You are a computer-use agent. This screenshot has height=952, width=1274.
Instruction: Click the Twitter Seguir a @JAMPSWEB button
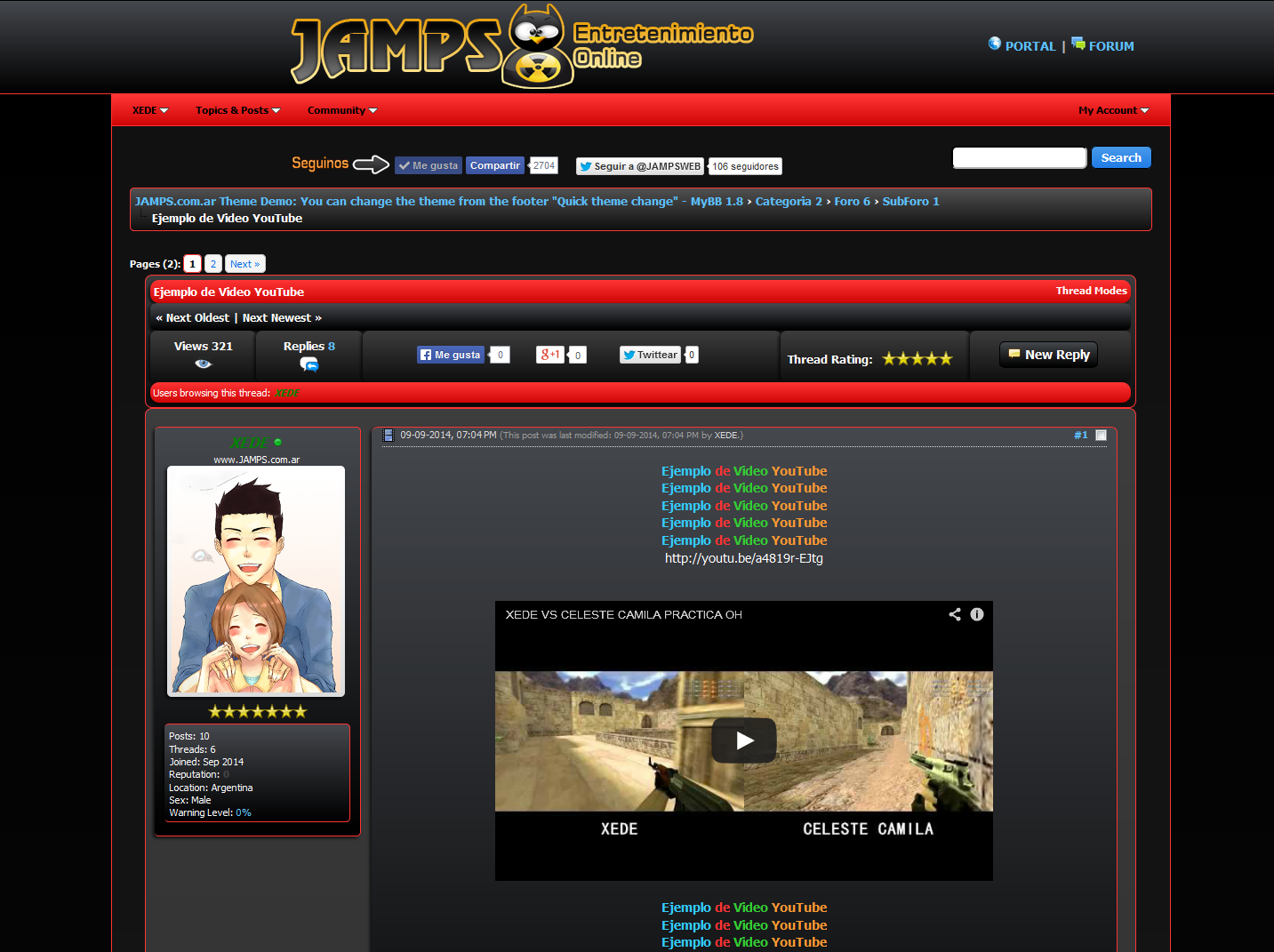click(x=640, y=166)
